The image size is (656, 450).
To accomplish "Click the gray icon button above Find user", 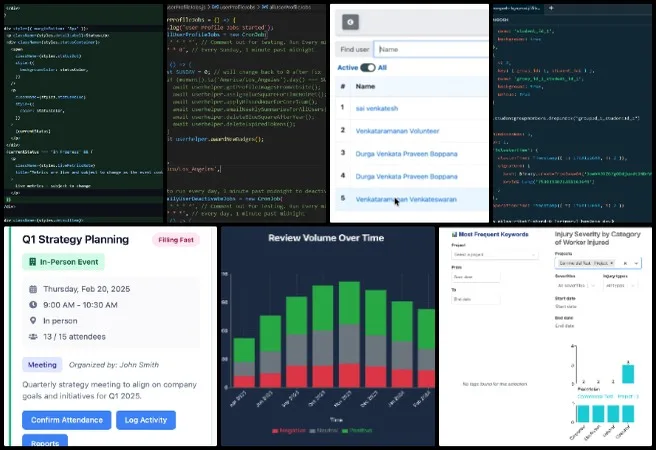I will 351,22.
